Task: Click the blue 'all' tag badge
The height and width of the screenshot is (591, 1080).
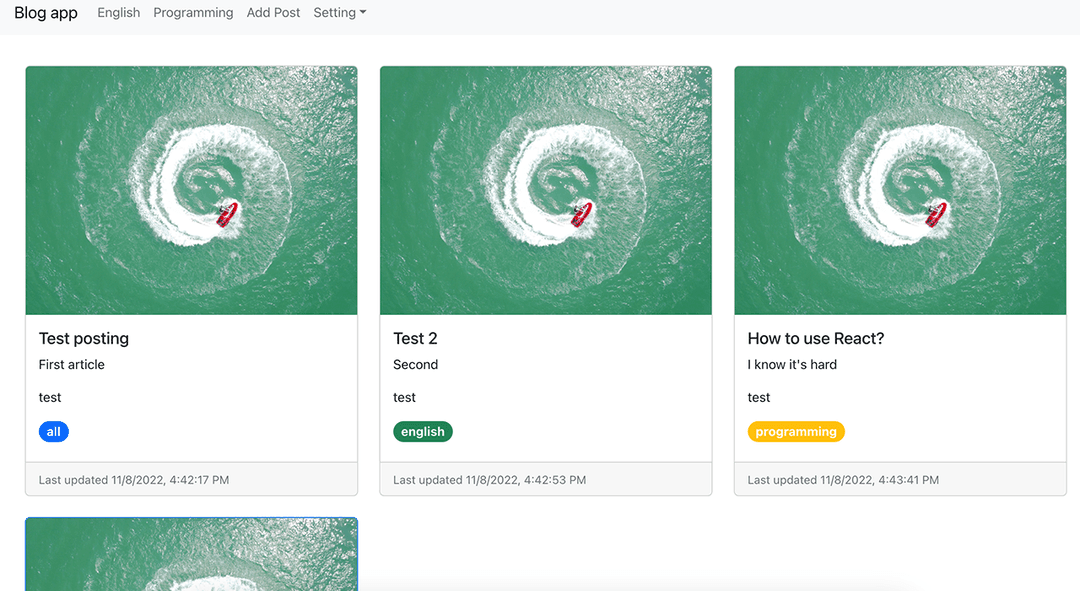Action: pyautogui.click(x=54, y=432)
